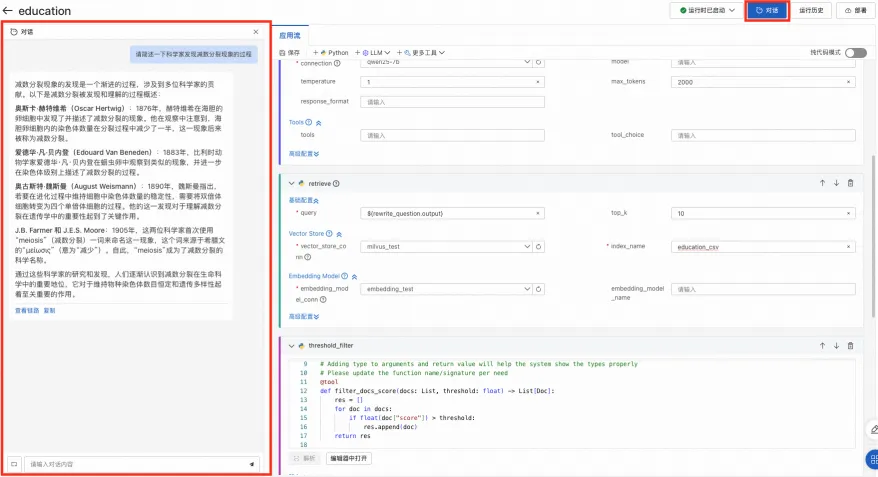The width and height of the screenshot is (878, 477).
Task: Click the embedding_model_name input field
Action: [763, 289]
